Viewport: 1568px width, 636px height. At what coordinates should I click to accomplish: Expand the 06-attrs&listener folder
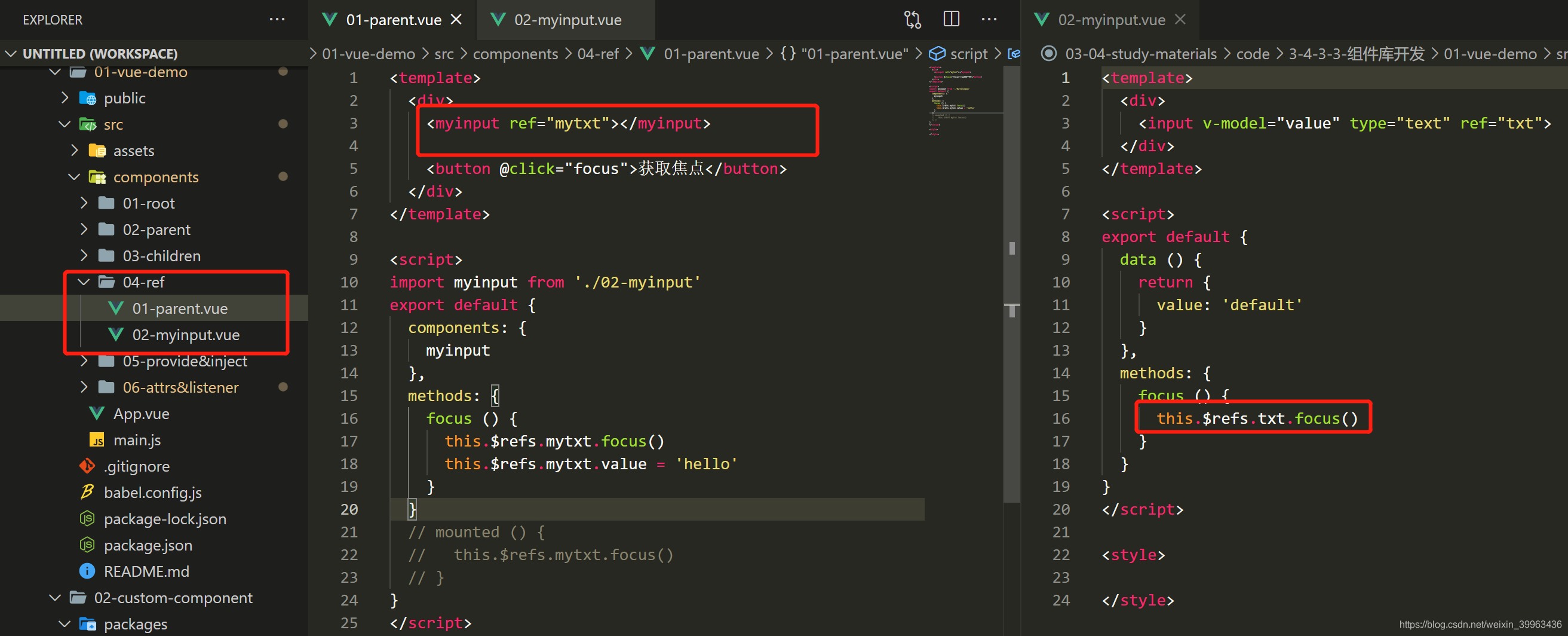84,387
